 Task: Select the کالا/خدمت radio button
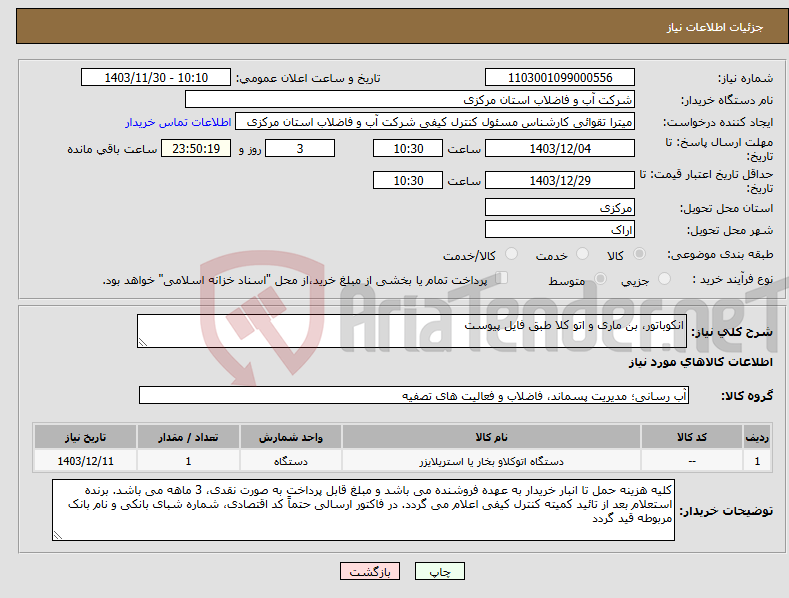[x=511, y=254]
